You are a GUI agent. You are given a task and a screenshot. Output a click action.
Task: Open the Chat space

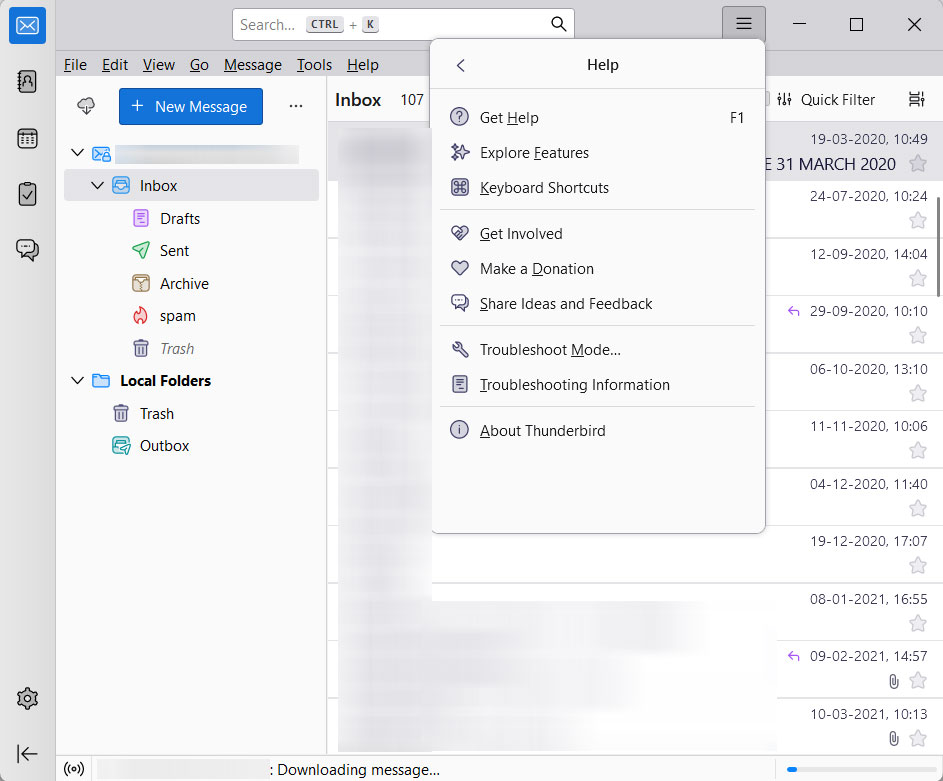click(x=27, y=250)
